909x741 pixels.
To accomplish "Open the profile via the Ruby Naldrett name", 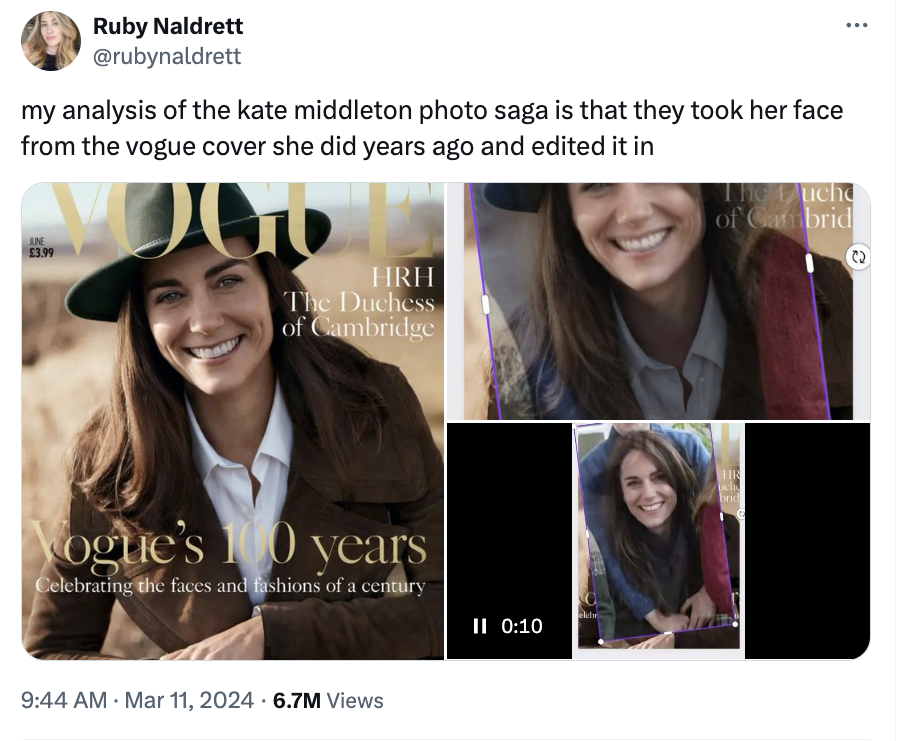I will 168,26.
